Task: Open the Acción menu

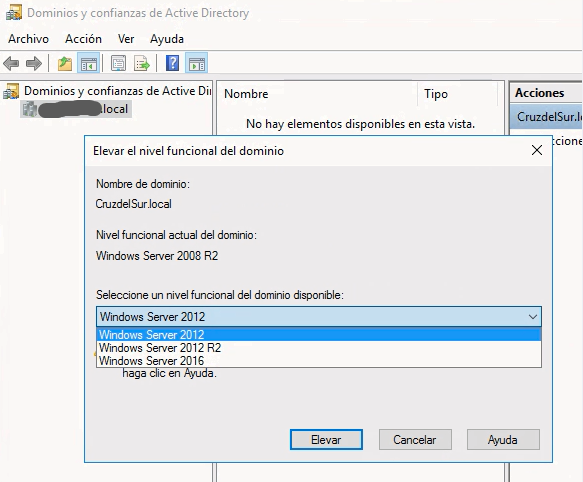Action: 83,39
